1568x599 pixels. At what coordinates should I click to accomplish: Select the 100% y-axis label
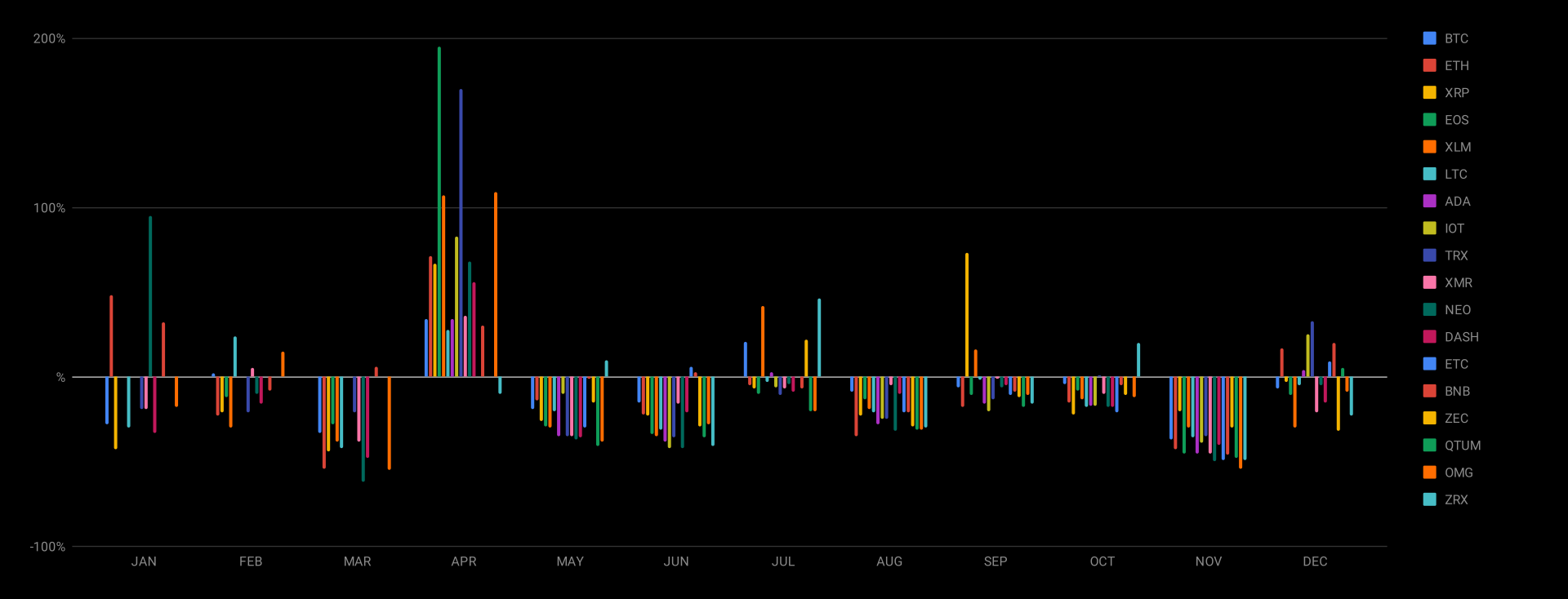click(49, 208)
